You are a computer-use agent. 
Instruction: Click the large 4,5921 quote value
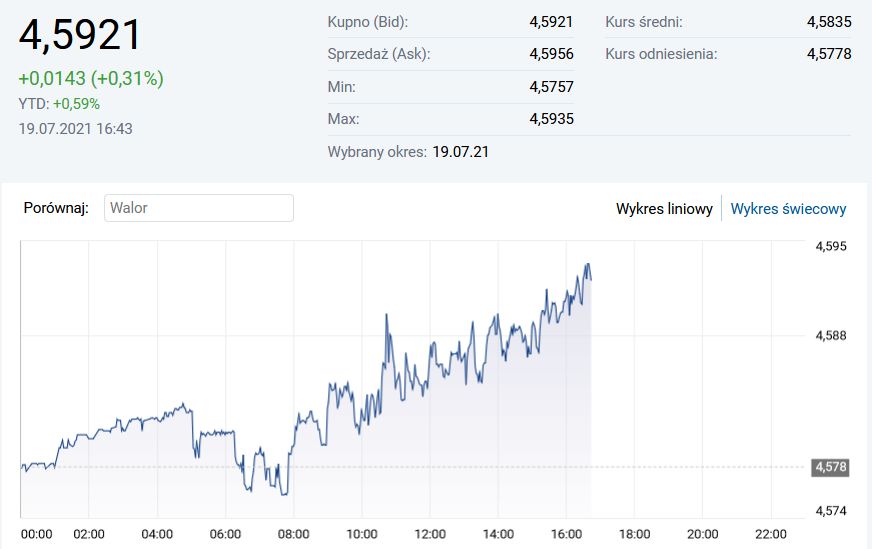tap(81, 35)
